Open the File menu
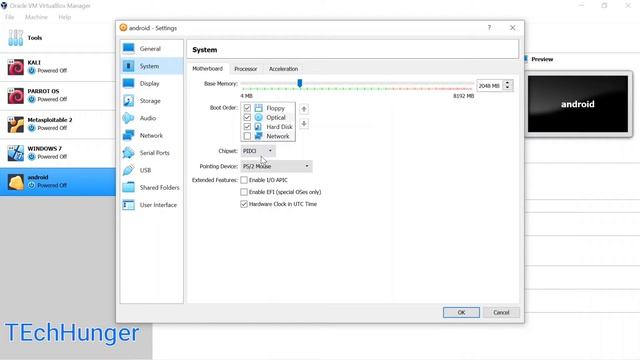Image resolution: width=640 pixels, height=360 pixels. 9,17
